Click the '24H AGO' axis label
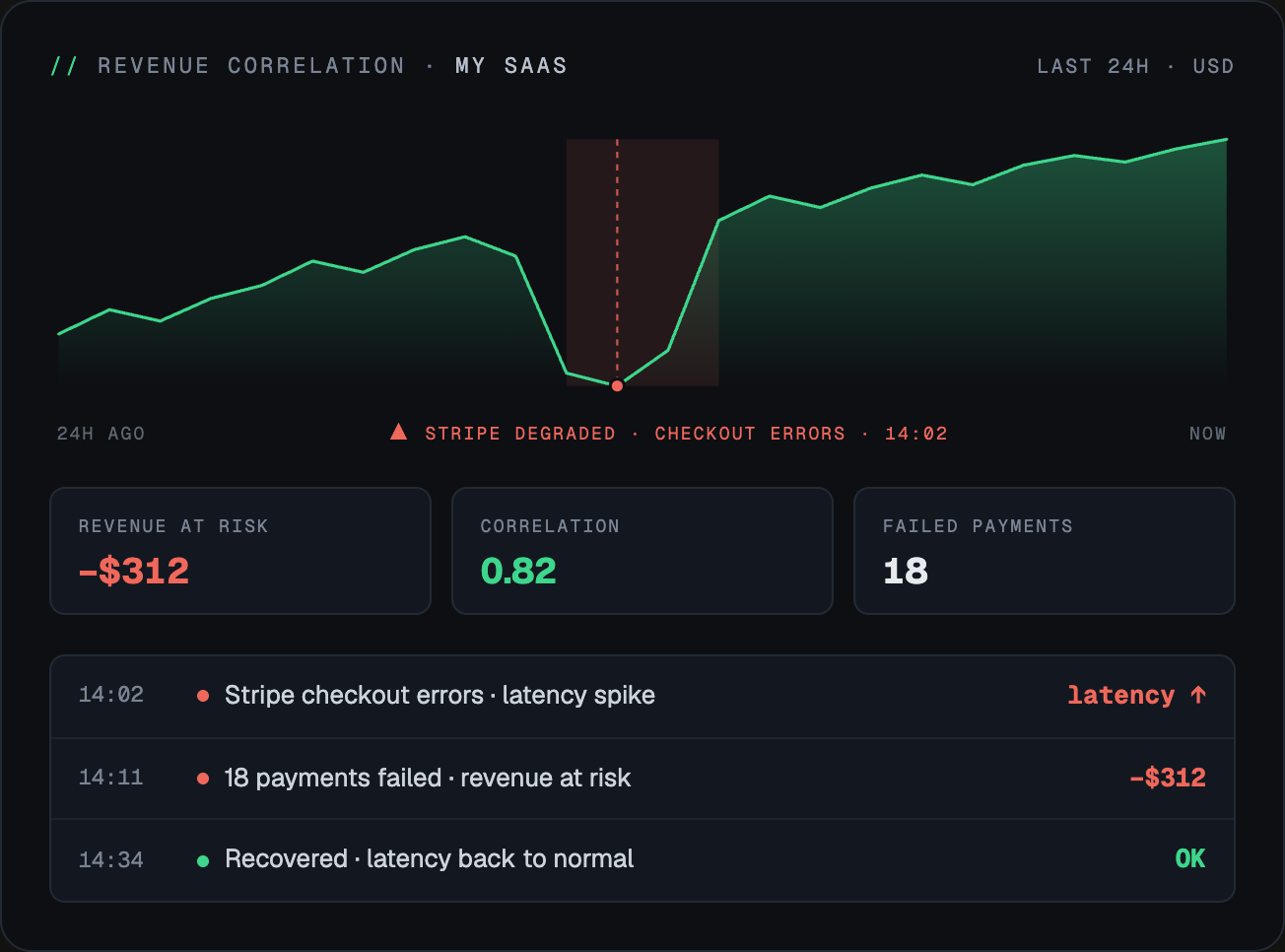 tap(101, 434)
